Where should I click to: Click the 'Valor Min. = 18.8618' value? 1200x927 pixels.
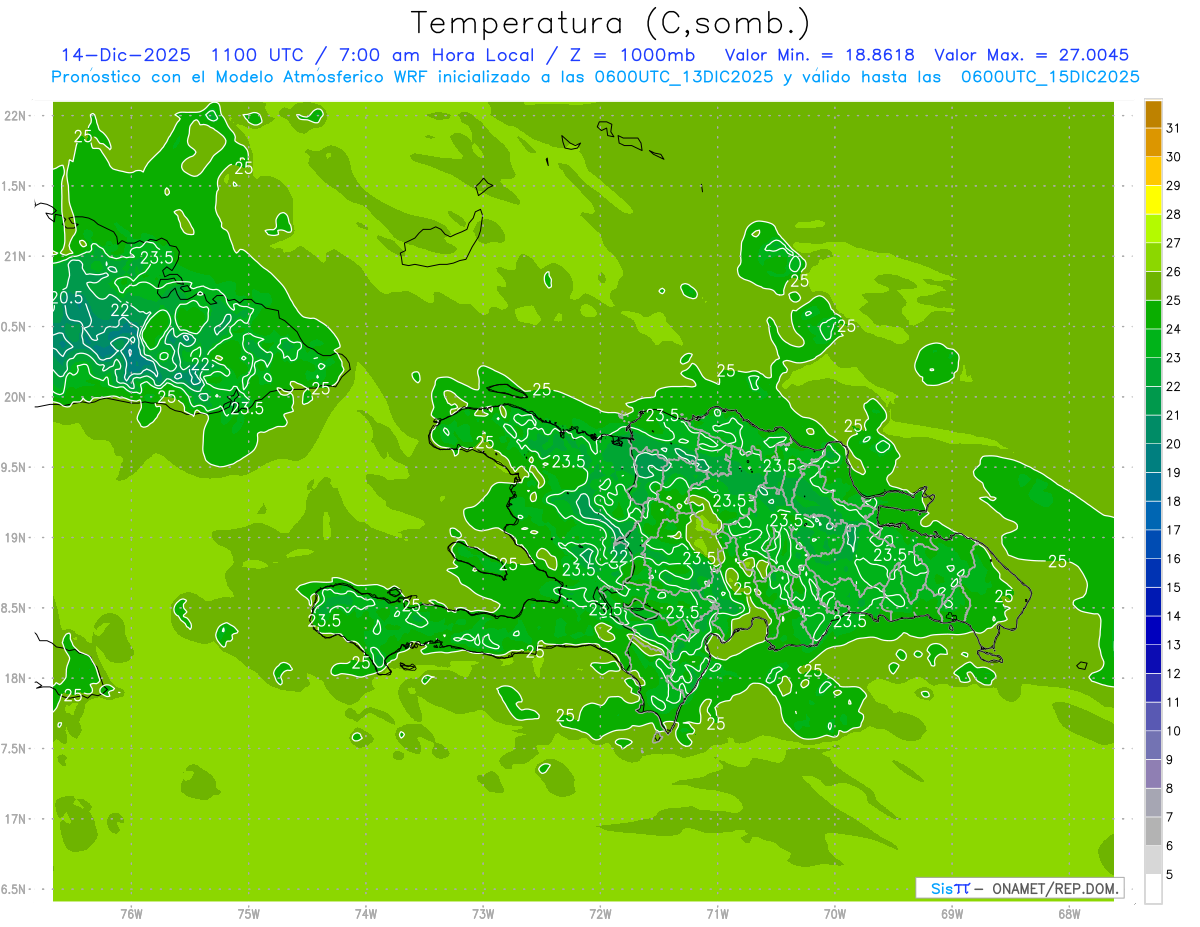(x=820, y=55)
